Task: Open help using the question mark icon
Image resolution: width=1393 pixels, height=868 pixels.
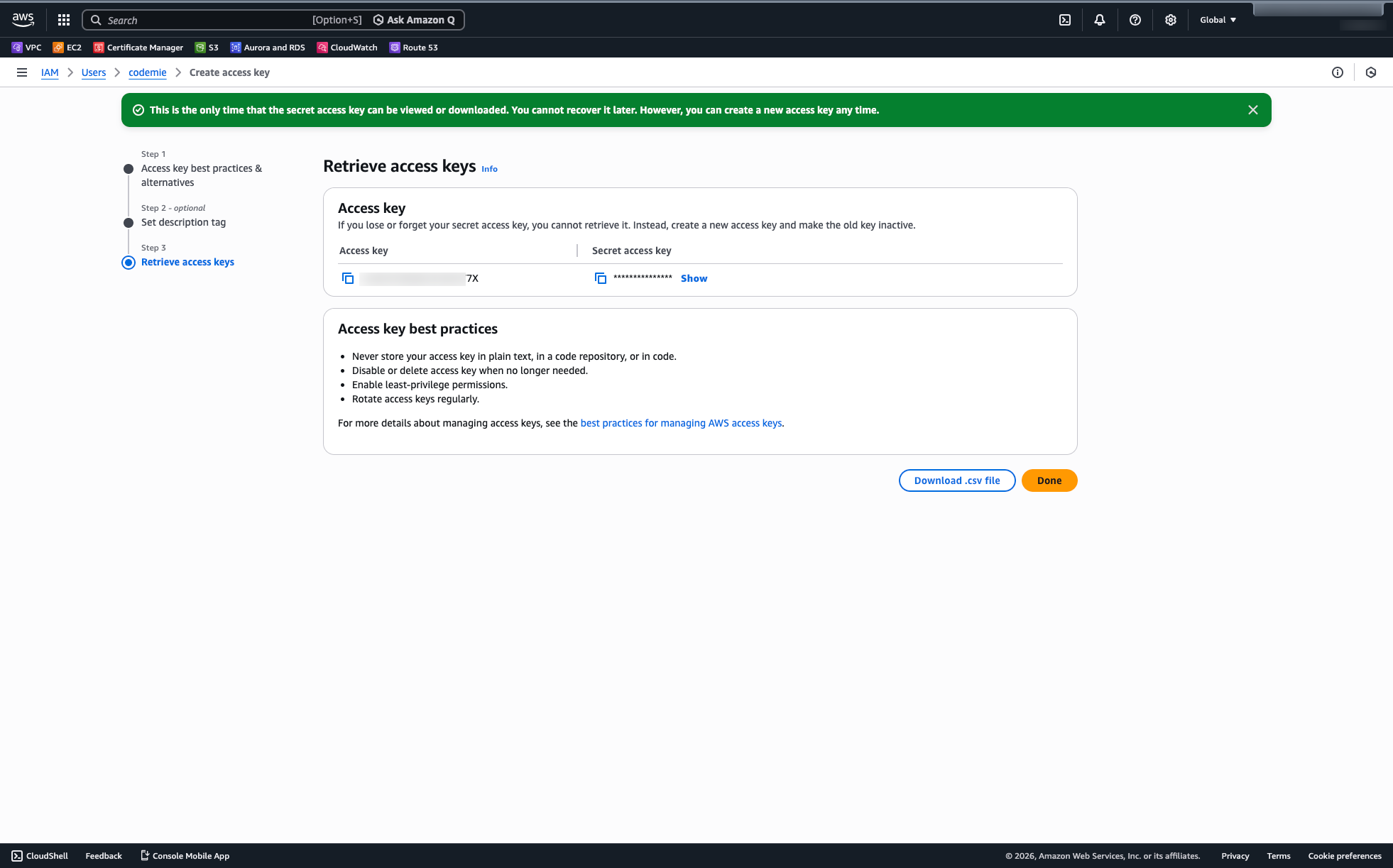Action: (1135, 19)
